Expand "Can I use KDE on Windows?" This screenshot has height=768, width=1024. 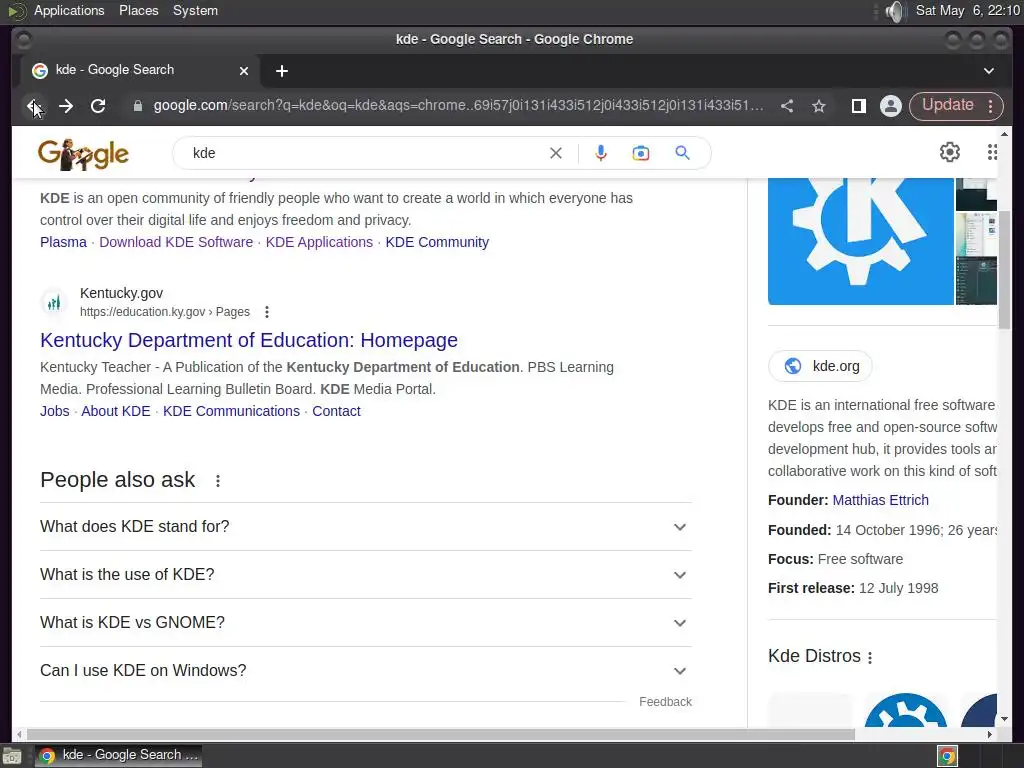366,671
